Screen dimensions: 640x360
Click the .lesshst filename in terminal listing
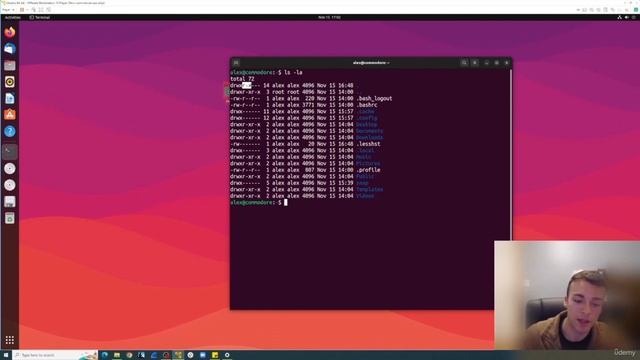(x=368, y=144)
